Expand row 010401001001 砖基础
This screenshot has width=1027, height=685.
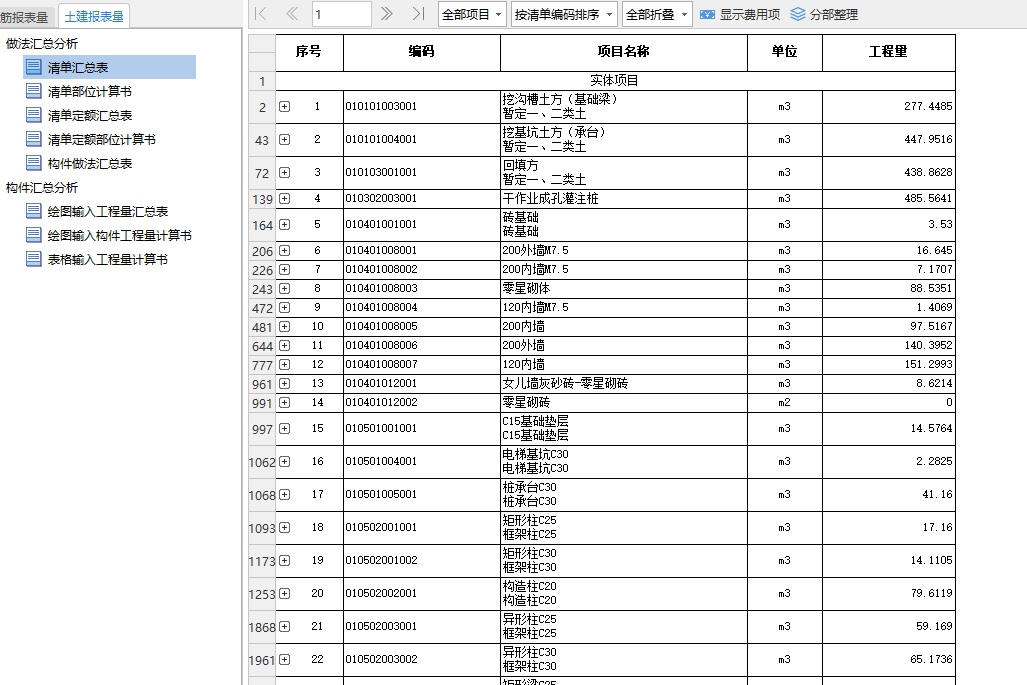(284, 225)
